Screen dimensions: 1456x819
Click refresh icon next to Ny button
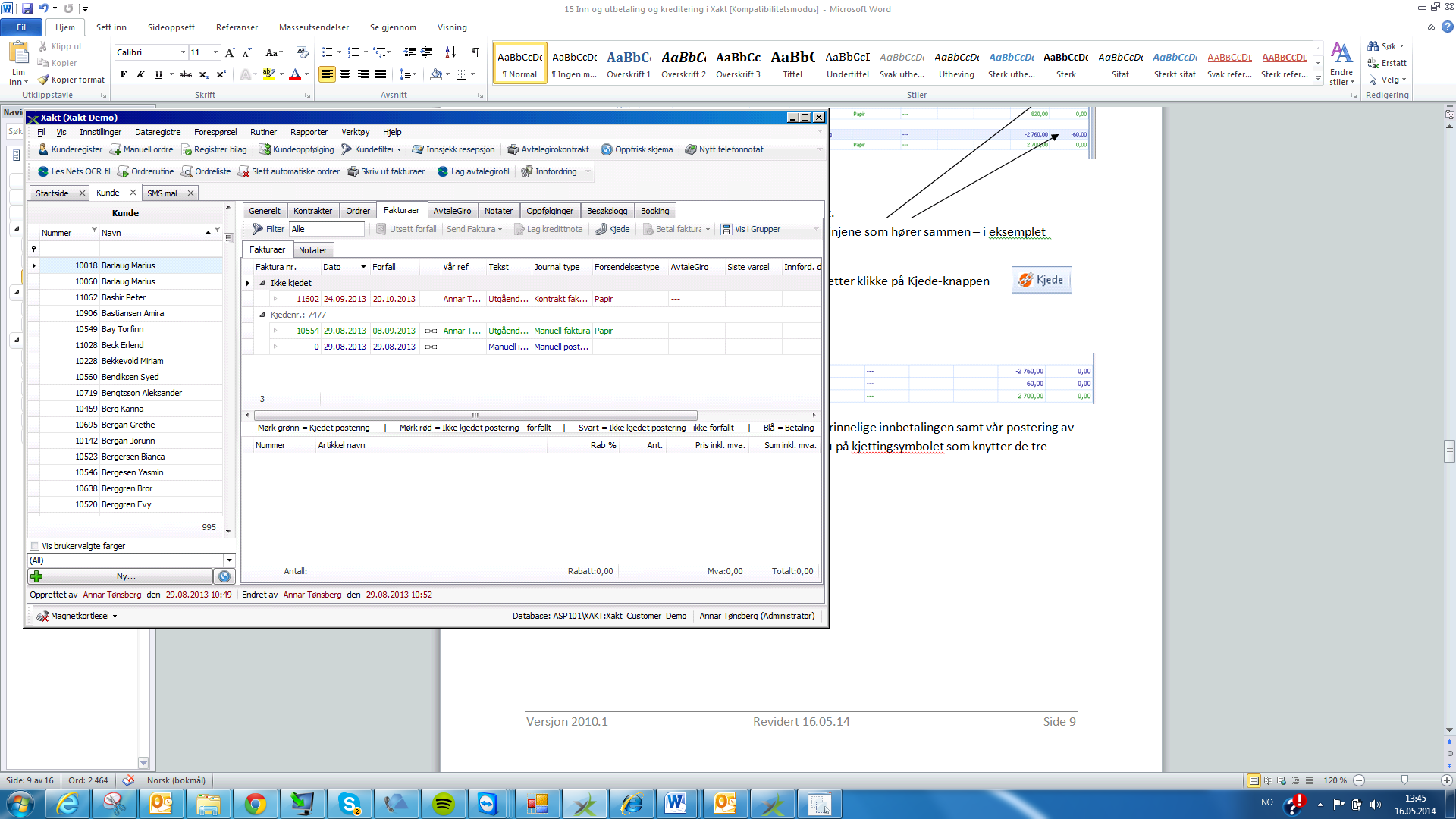(x=224, y=576)
